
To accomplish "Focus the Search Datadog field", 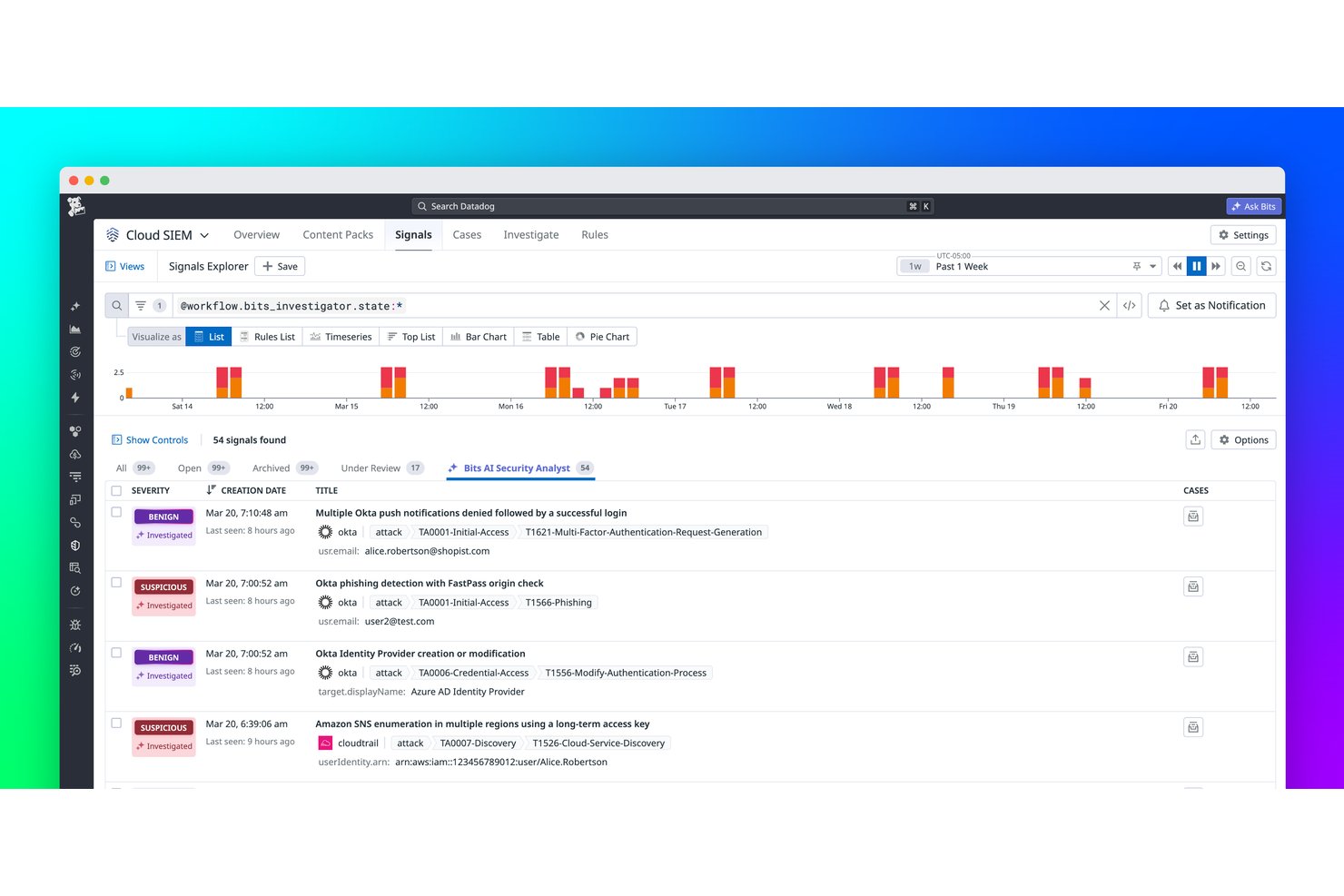I will [672, 206].
